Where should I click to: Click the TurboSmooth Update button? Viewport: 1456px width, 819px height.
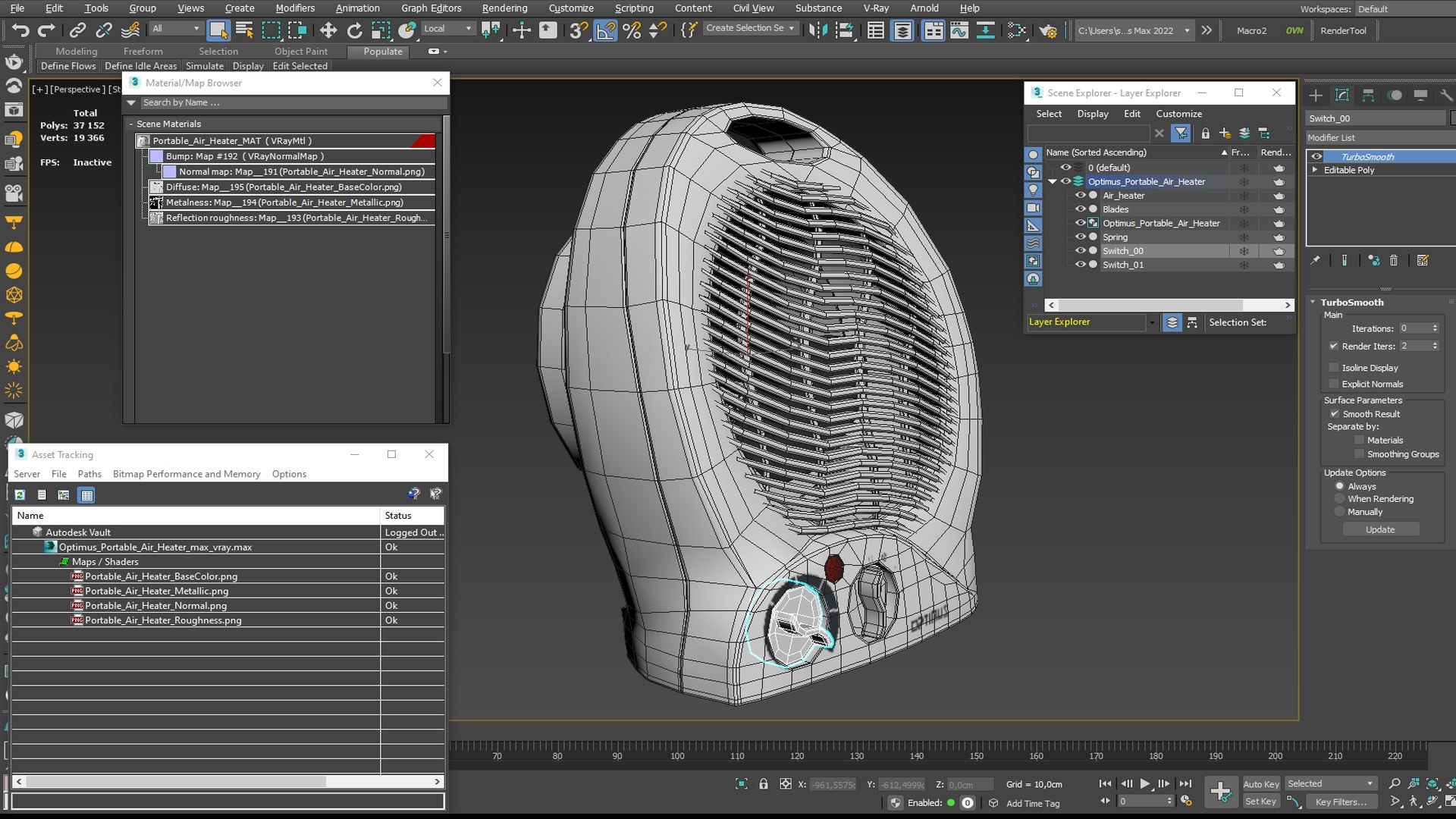pos(1380,529)
